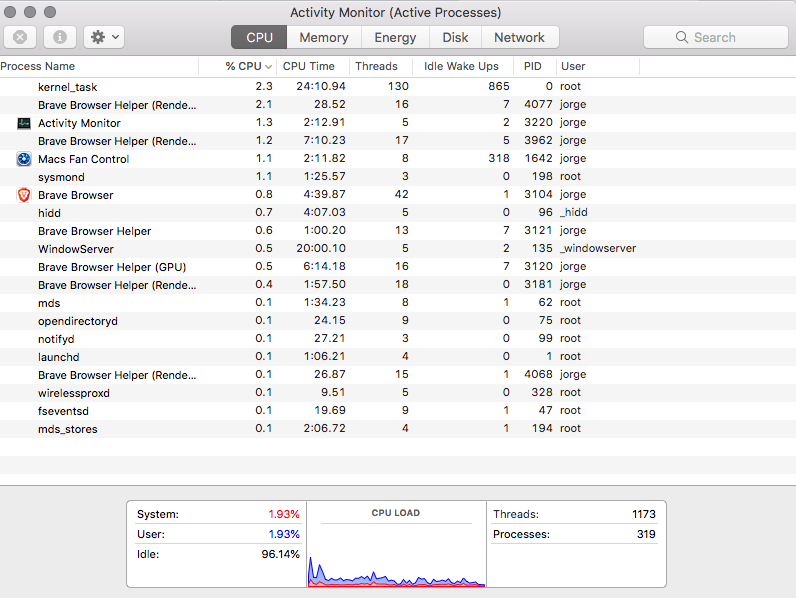This screenshot has width=796, height=598.
Task: Select Brave Browser Helper row with PID 3962
Action: 398,141
